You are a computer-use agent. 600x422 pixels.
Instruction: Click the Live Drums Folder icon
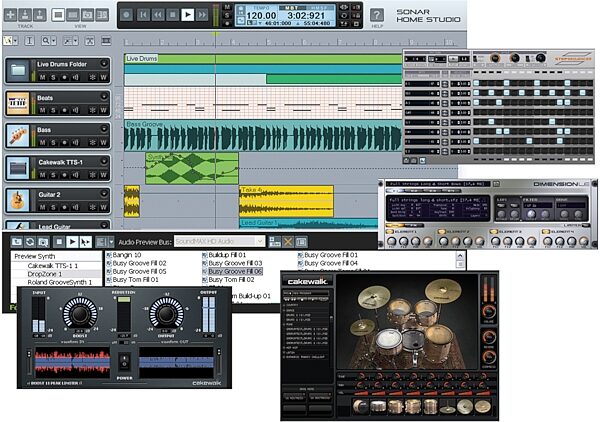[x=18, y=71]
